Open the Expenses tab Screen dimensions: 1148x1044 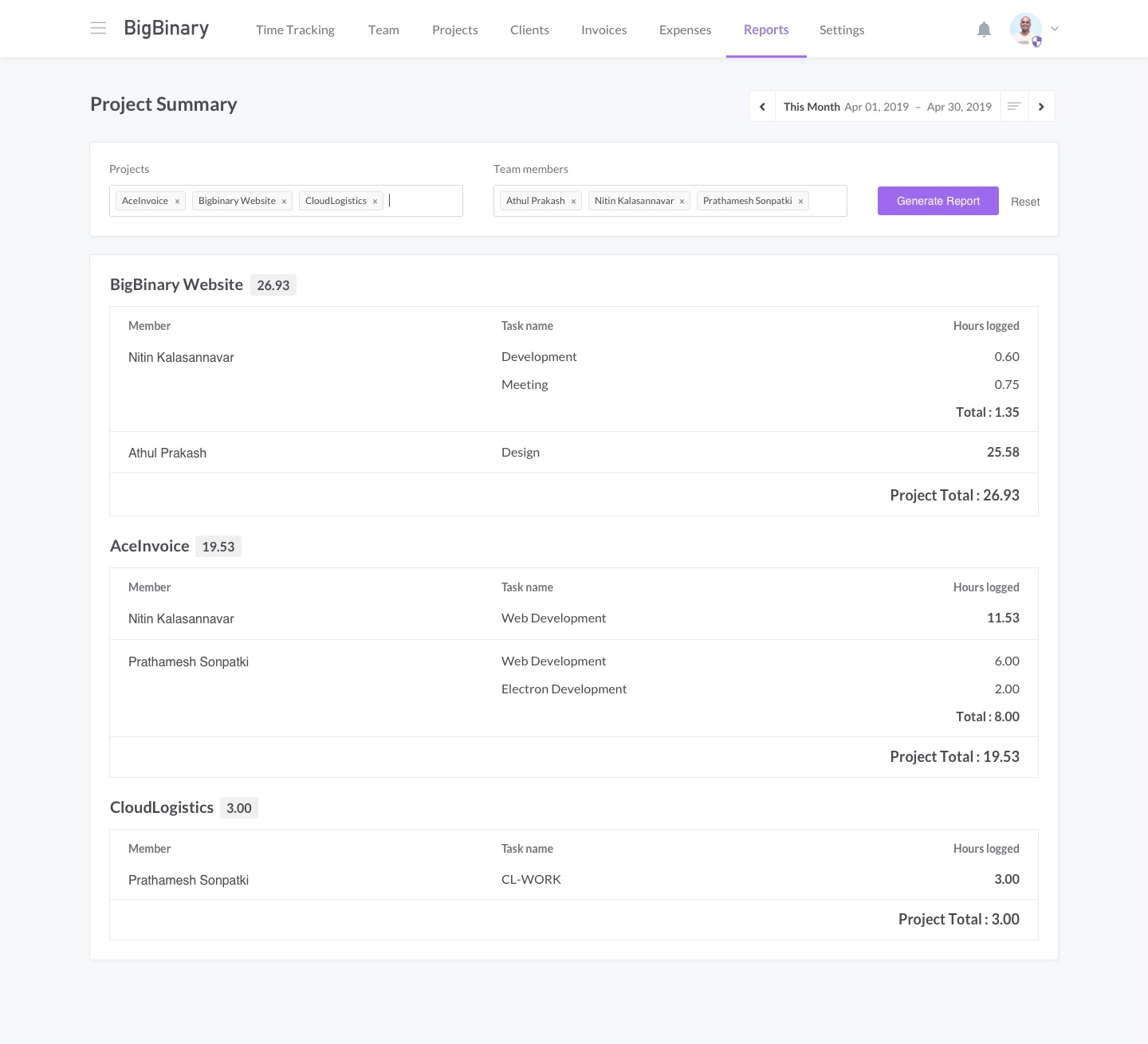click(685, 29)
